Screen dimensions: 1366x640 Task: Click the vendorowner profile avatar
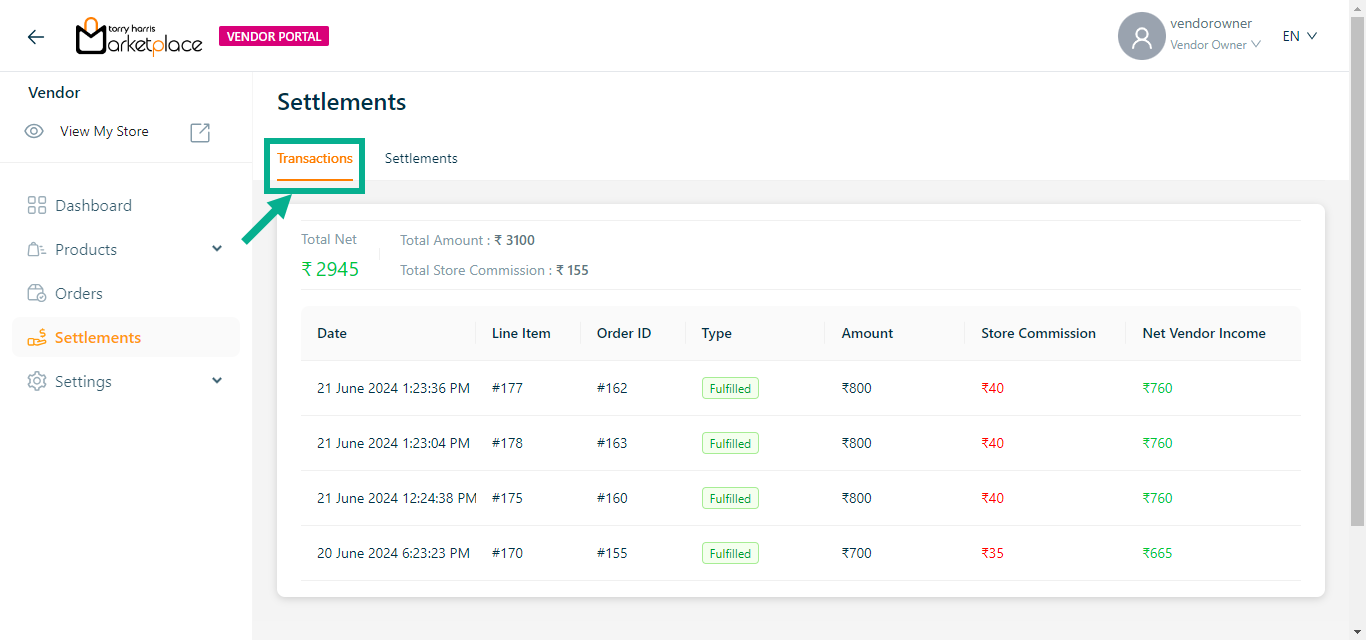pyautogui.click(x=1141, y=37)
